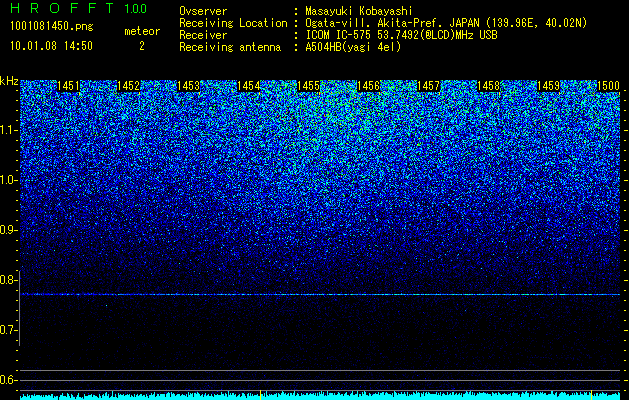Click the kHz axis unit label
The height and width of the screenshot is (400, 629).
coord(9,81)
